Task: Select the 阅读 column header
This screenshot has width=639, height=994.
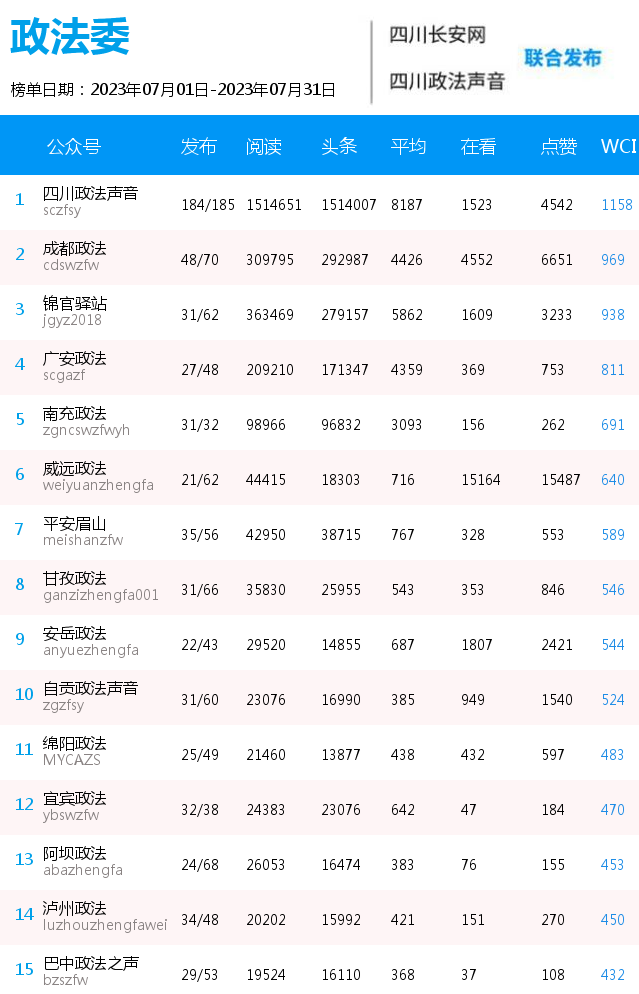Action: (x=264, y=146)
